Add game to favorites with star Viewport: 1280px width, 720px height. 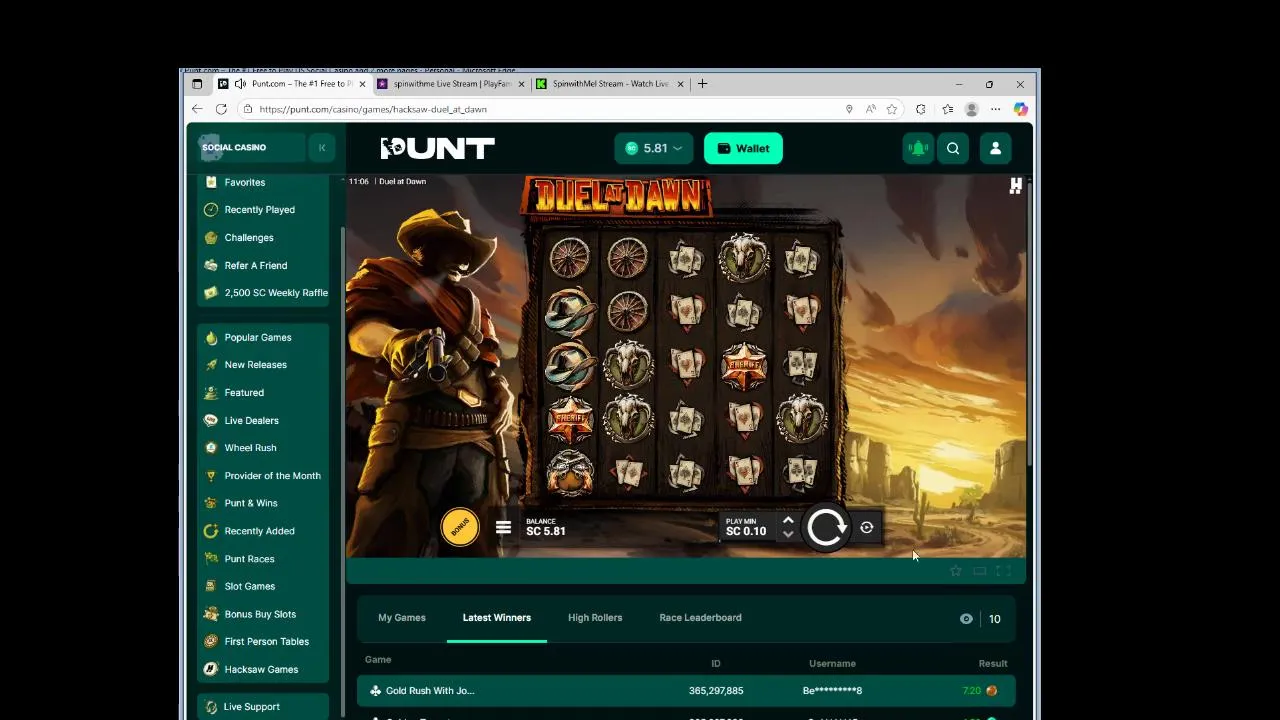(x=956, y=571)
